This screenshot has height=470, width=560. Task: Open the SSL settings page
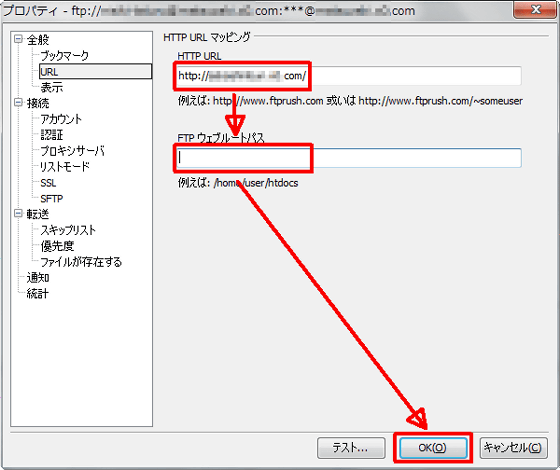(48, 183)
